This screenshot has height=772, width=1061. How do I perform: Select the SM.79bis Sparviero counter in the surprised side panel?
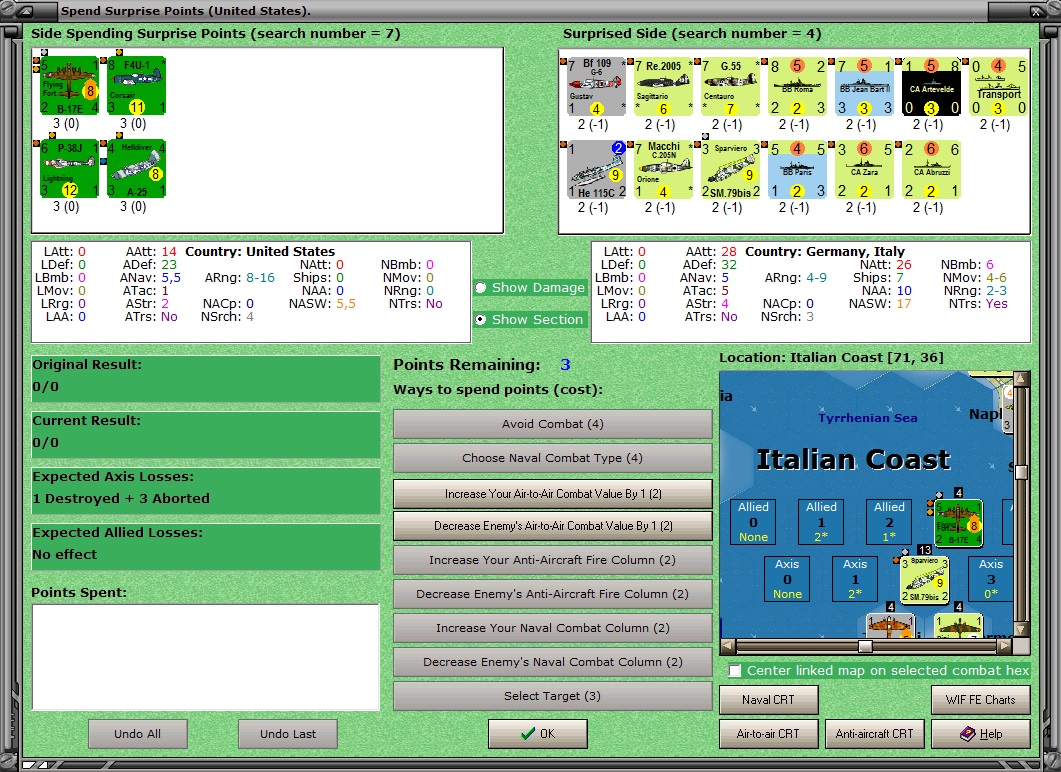(x=730, y=170)
